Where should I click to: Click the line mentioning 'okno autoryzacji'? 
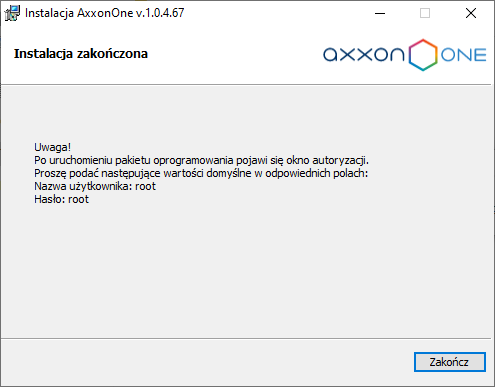pyautogui.click(x=201, y=160)
